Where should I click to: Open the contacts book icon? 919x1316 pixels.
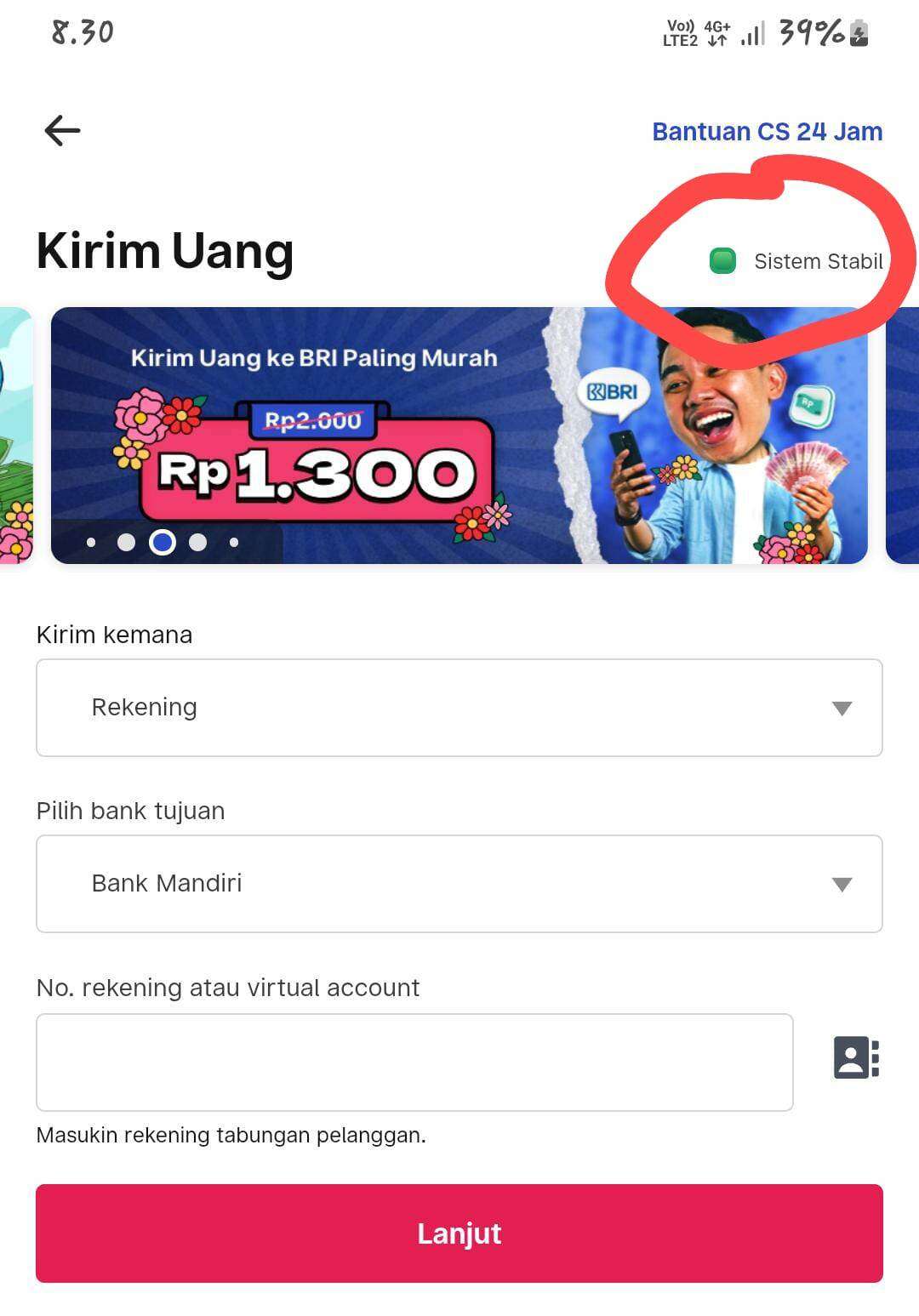coord(856,1057)
